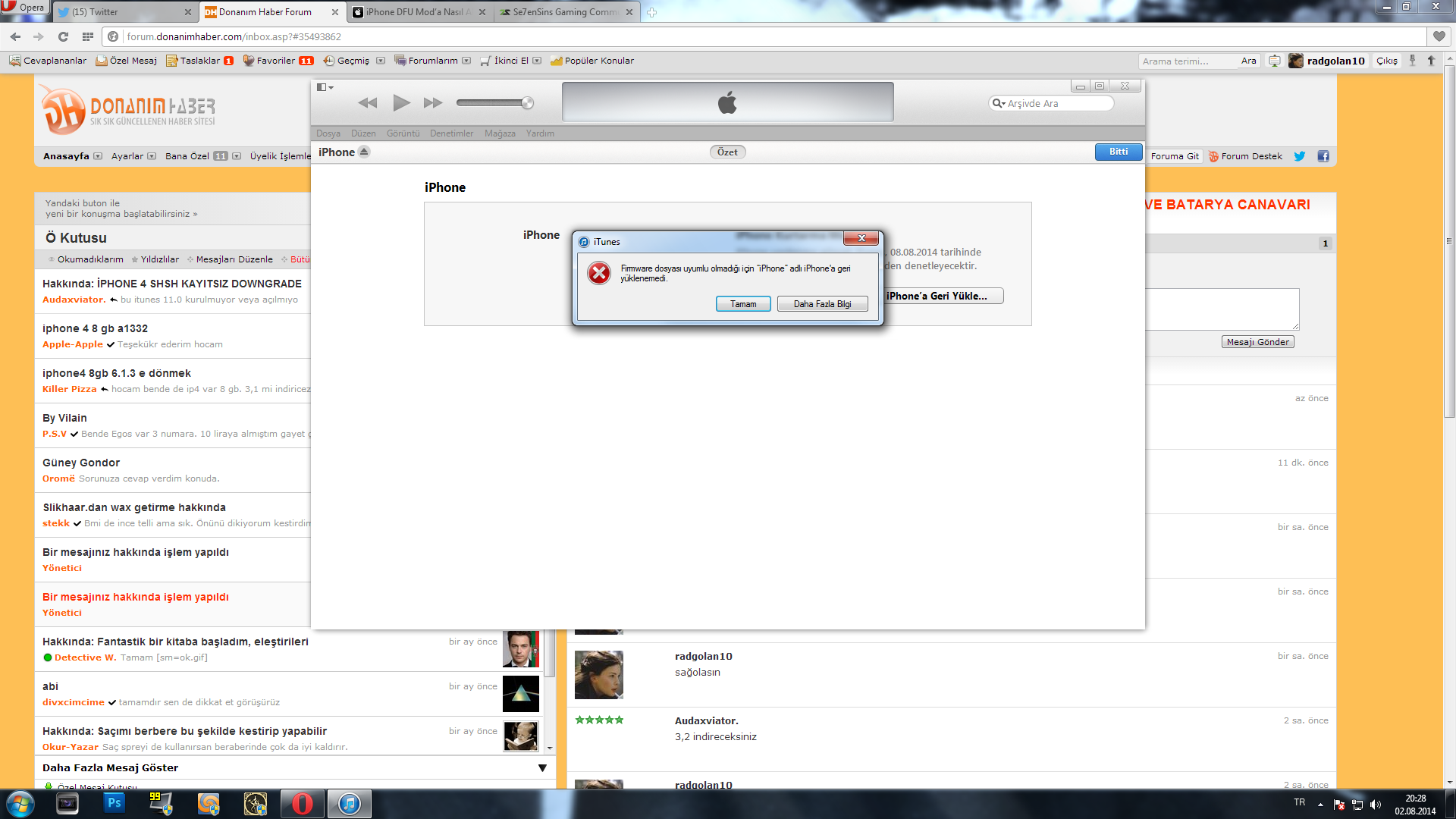Click the Bitti button in iTunes

[x=1119, y=152]
